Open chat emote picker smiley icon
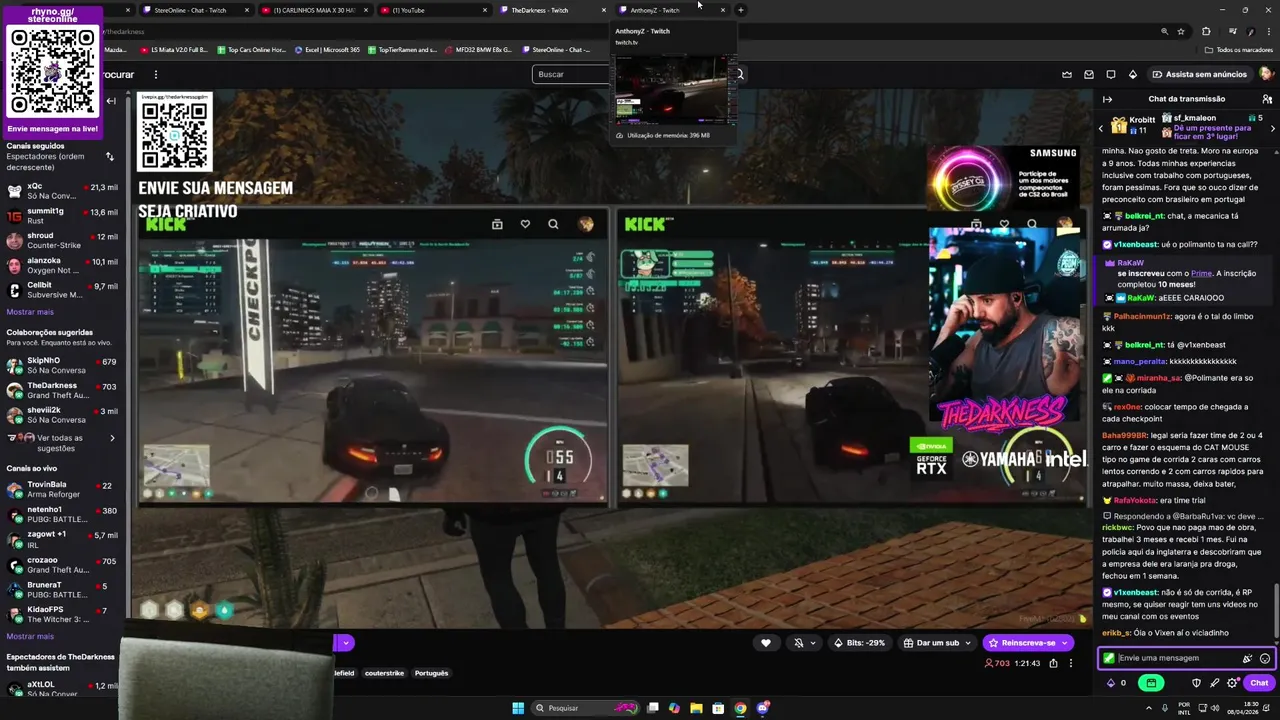This screenshot has height=720, width=1280. coord(1265,658)
